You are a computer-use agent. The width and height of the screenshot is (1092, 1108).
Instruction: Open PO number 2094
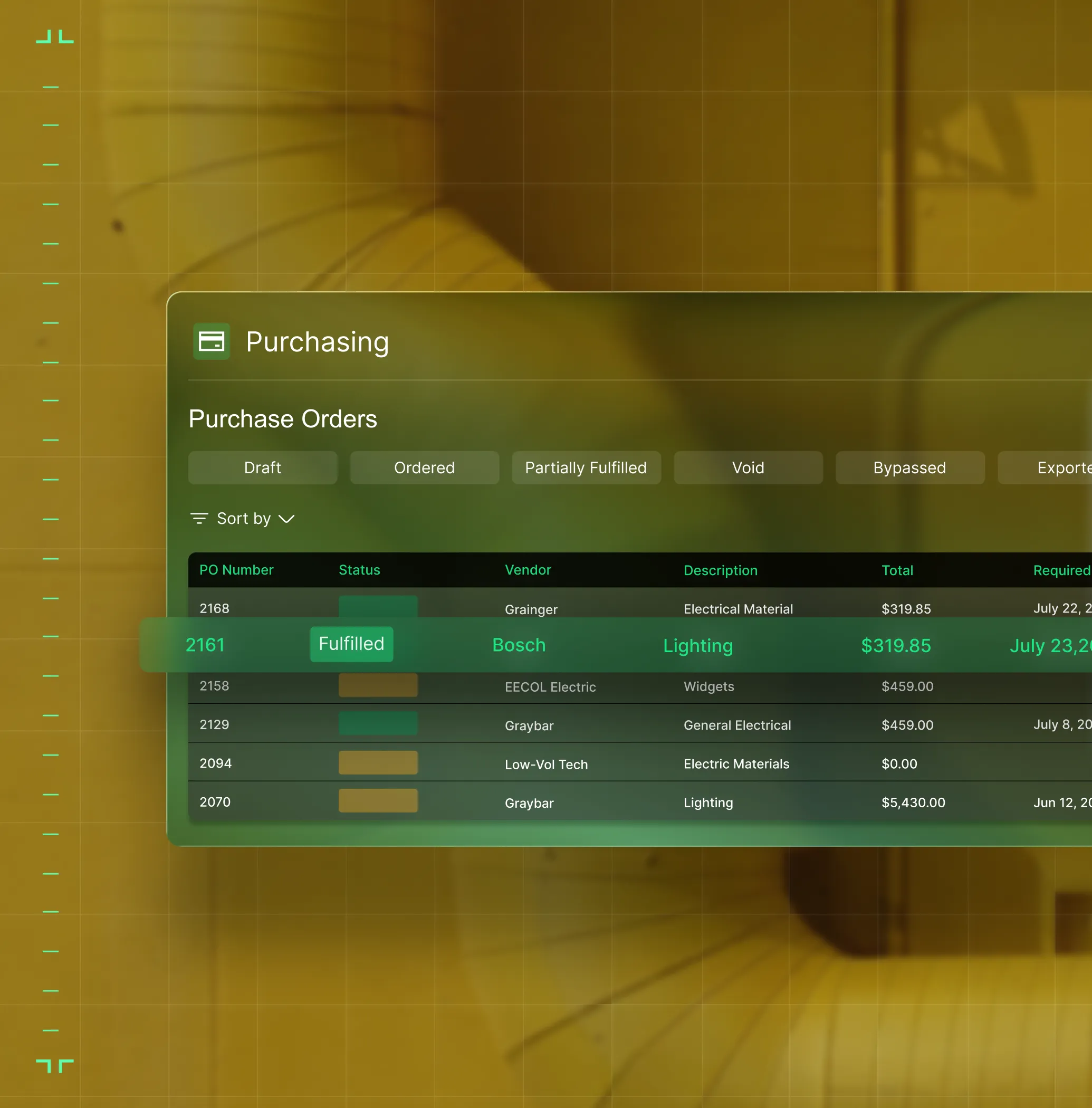coord(216,763)
